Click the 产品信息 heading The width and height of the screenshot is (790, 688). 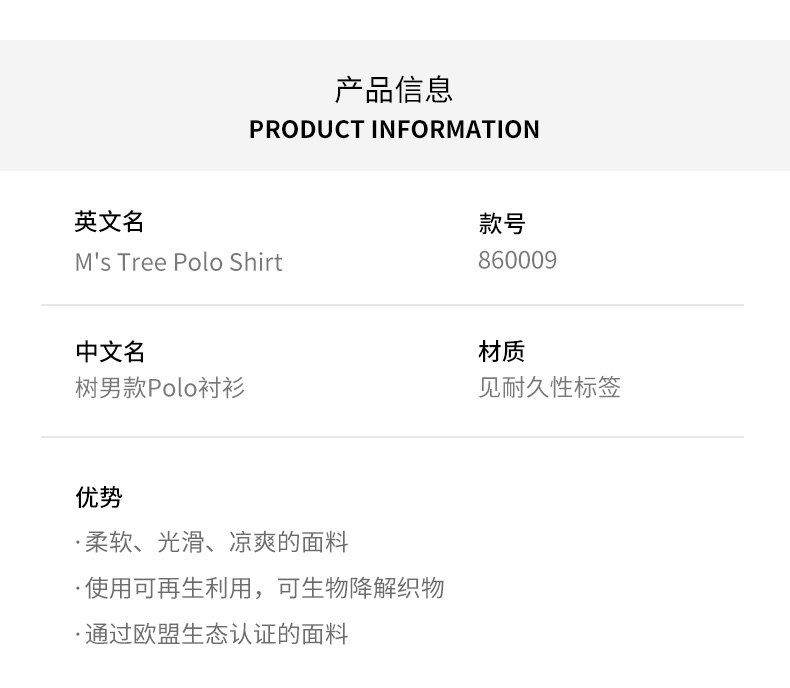394,89
